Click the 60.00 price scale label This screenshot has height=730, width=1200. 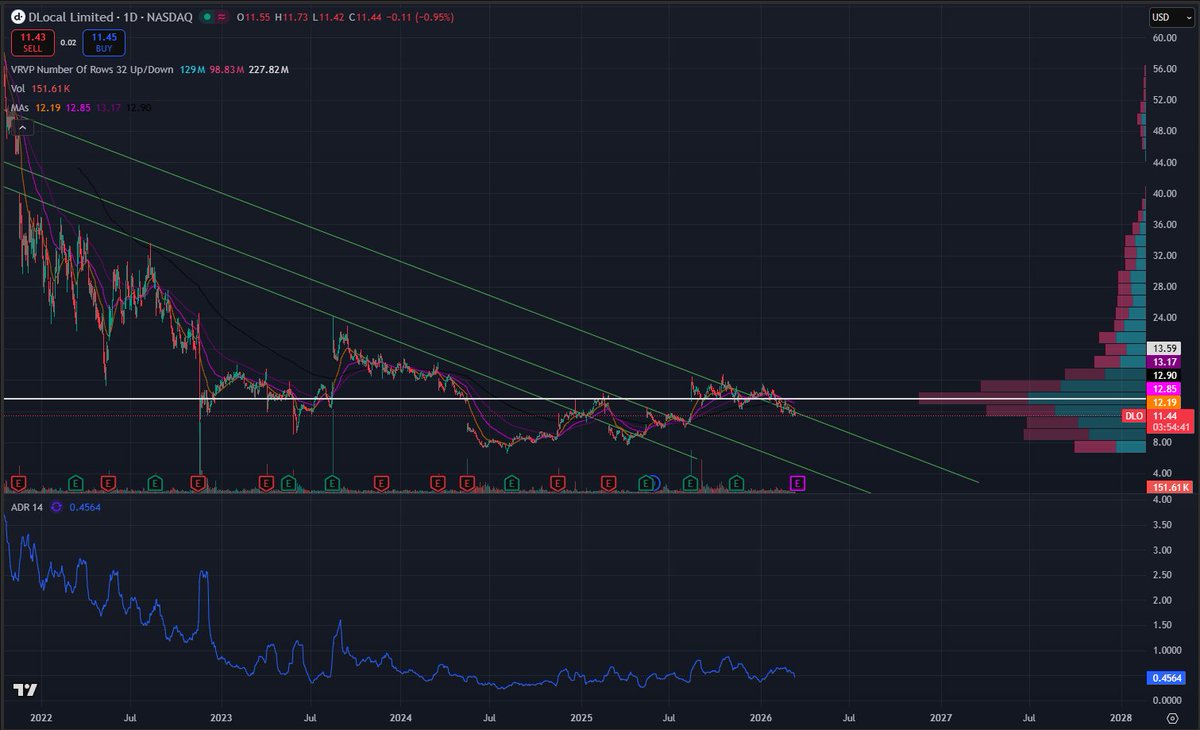[1164, 38]
